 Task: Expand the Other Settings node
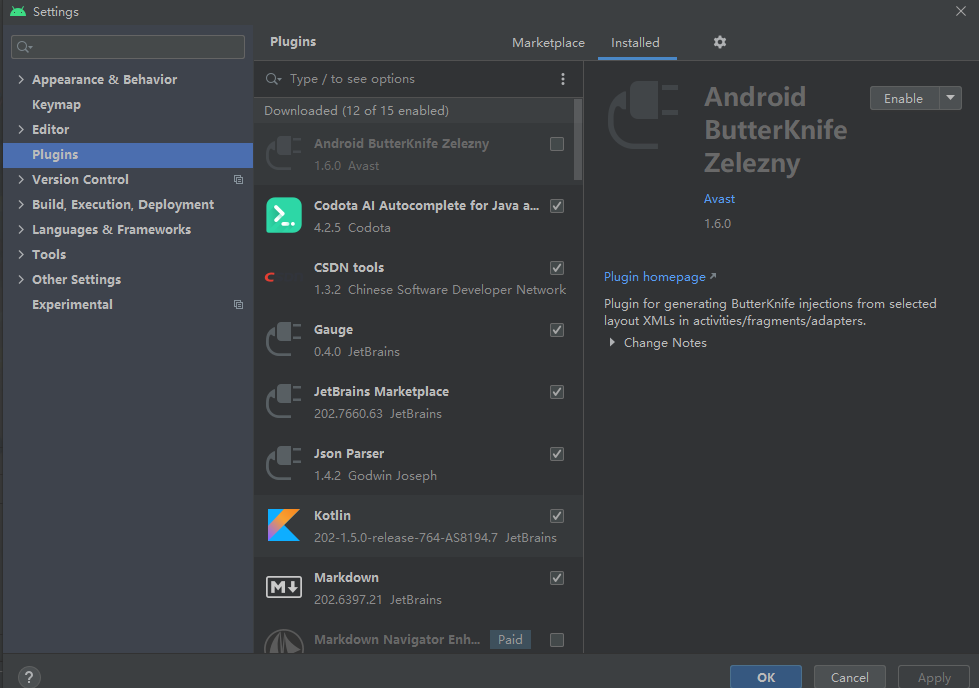(21, 279)
